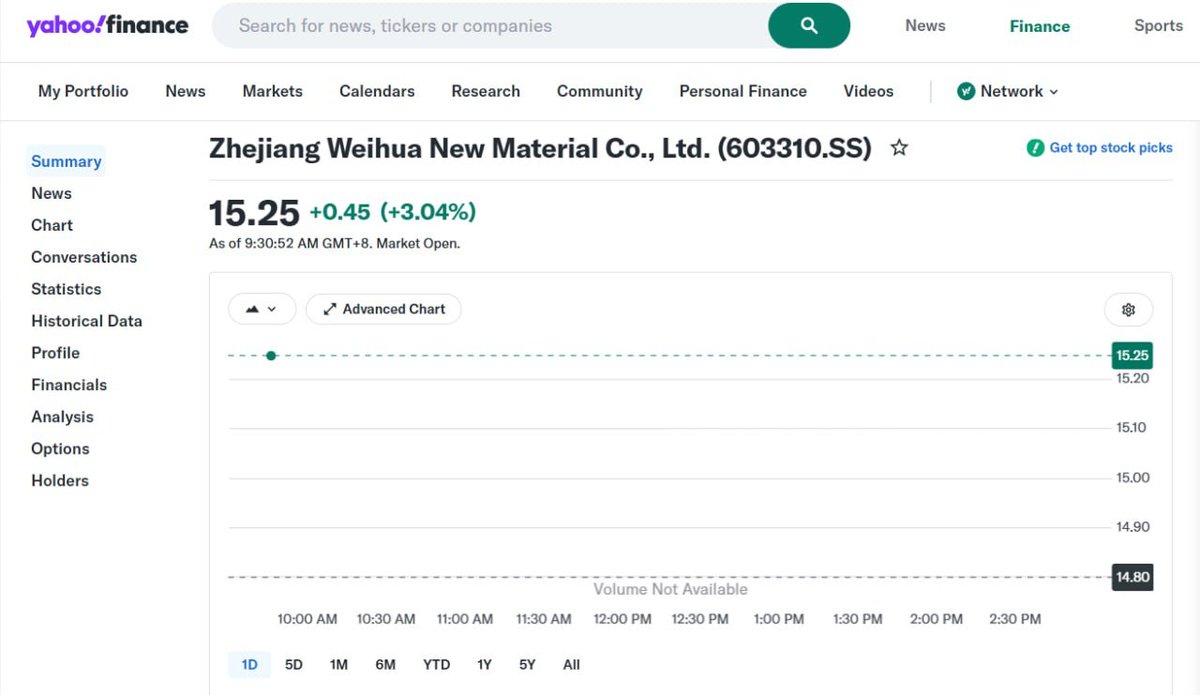The height and width of the screenshot is (695, 1200).
Task: Switch chart range to 5Y
Action: click(x=527, y=664)
